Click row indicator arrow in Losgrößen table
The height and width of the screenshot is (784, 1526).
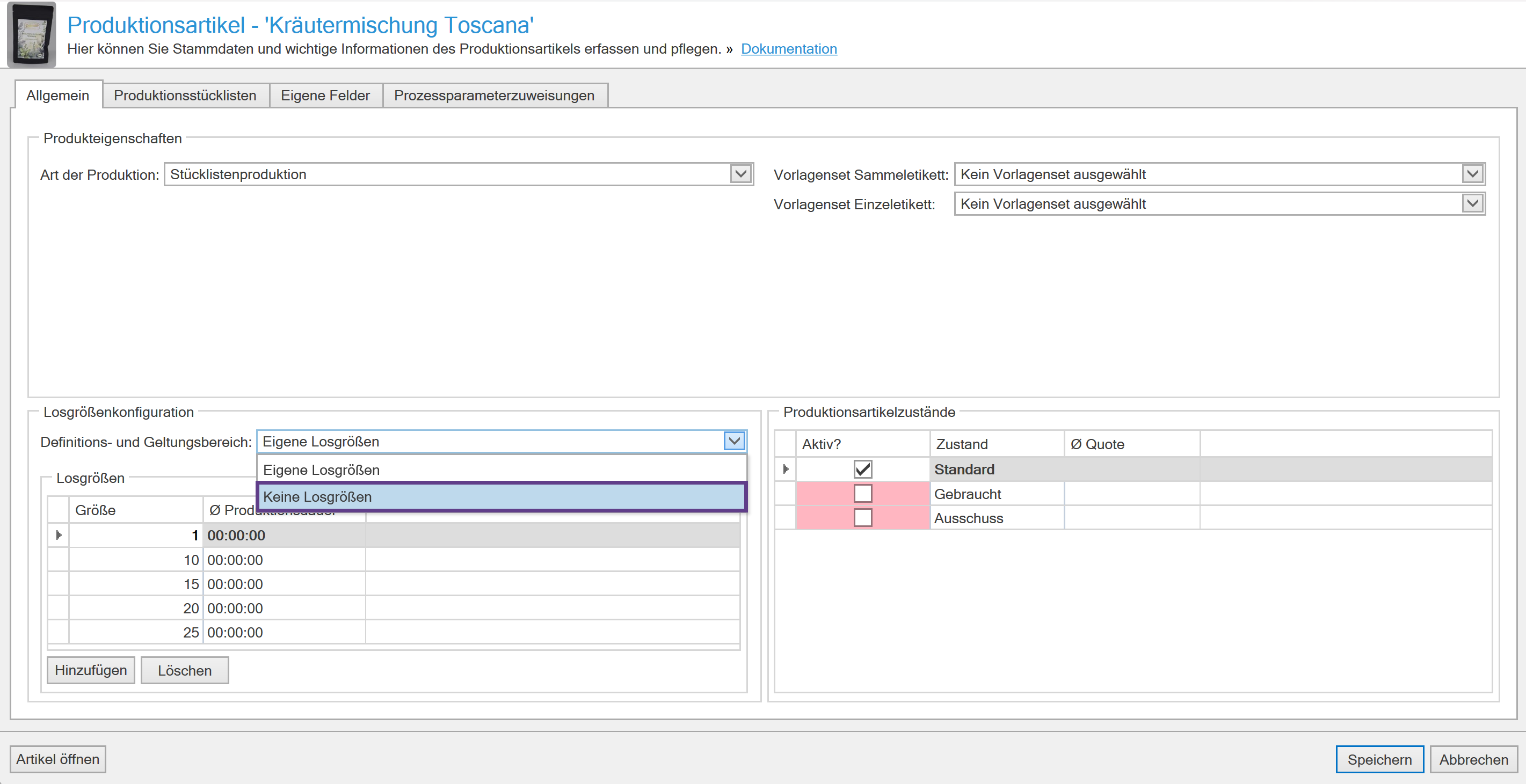tap(58, 536)
